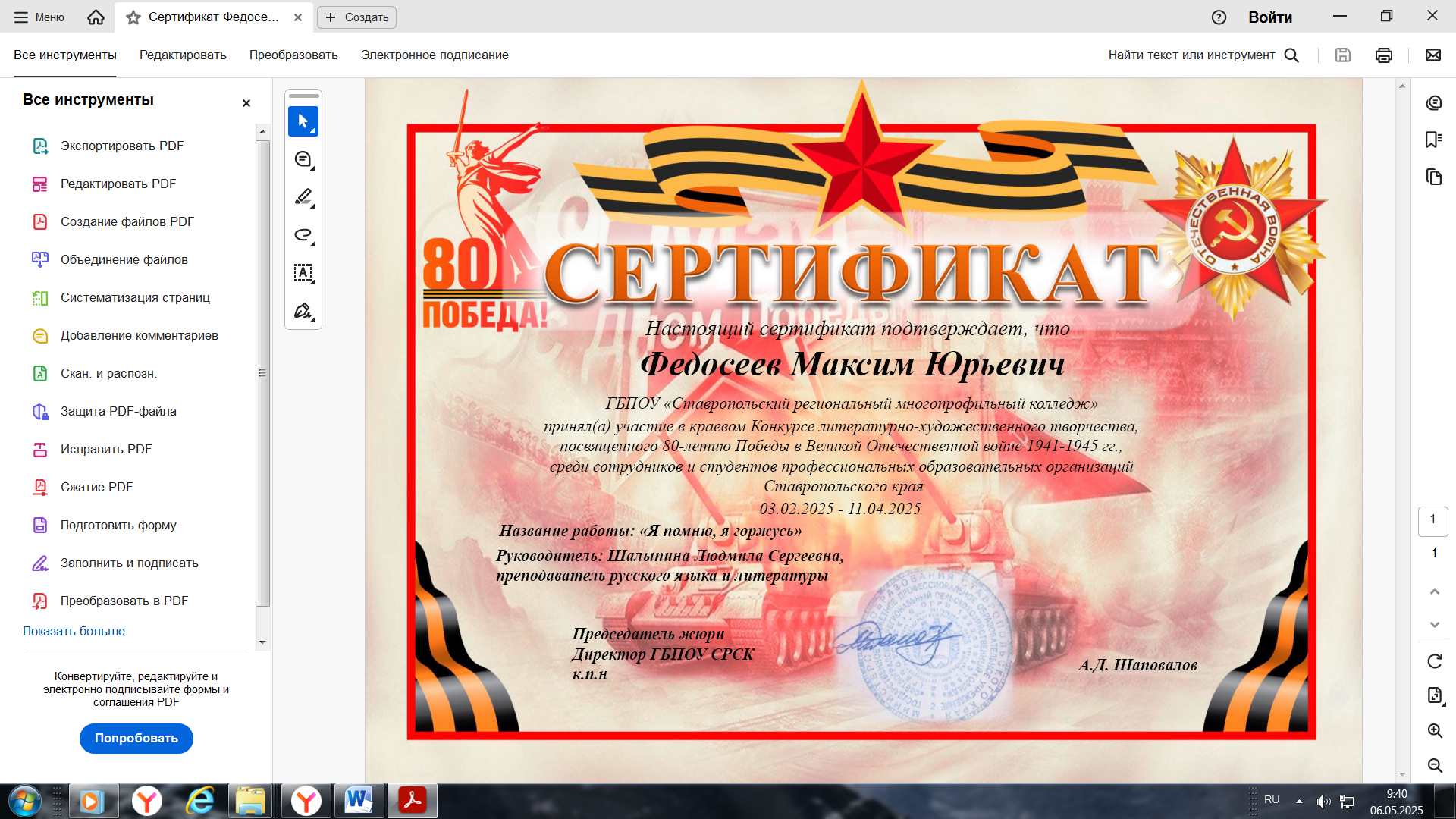Open the bookmarks panel icon
Screen dimensions: 1456x819
(x=1433, y=140)
